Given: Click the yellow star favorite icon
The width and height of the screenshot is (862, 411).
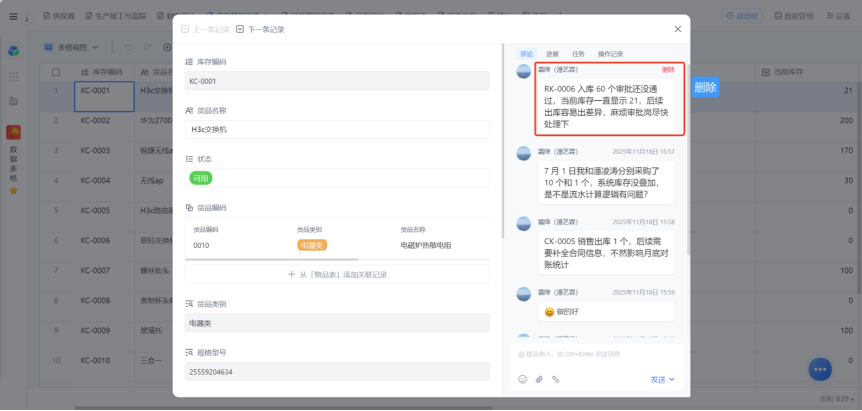Looking at the screenshot, I should click(x=14, y=191).
